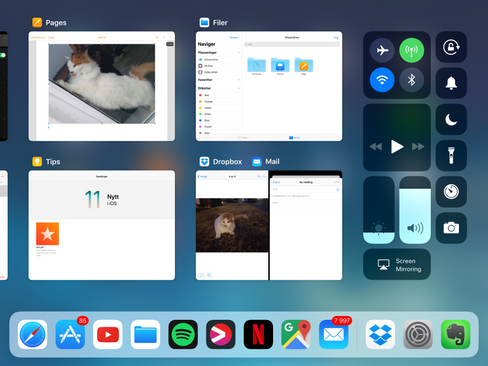Viewport: 488px width, 366px height.
Task: Open Settings from the dock
Action: click(418, 335)
